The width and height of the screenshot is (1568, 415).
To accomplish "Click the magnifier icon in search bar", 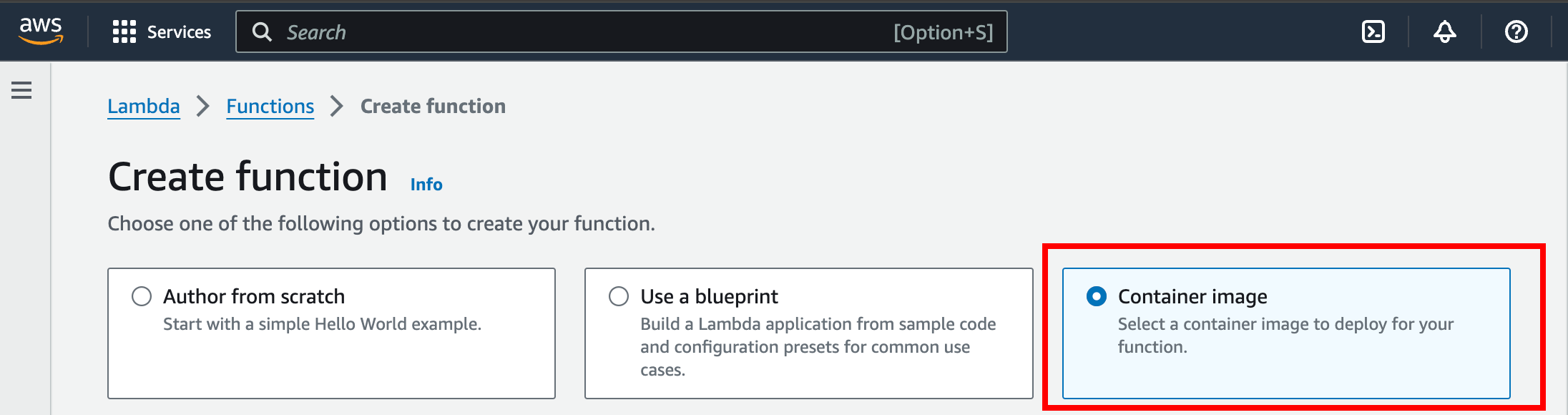I will [262, 31].
